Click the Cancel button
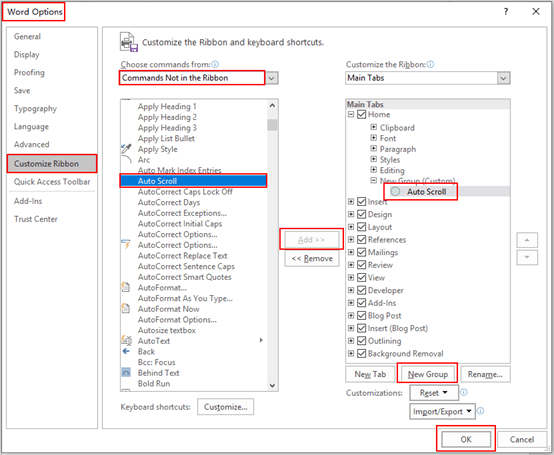The height and width of the screenshot is (455, 554). (521, 439)
